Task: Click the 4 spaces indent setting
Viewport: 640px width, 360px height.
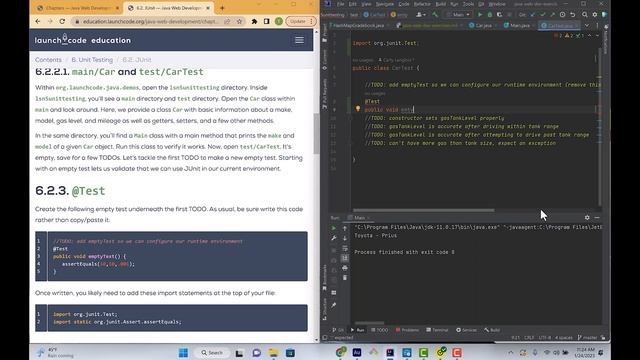Action: [564, 338]
